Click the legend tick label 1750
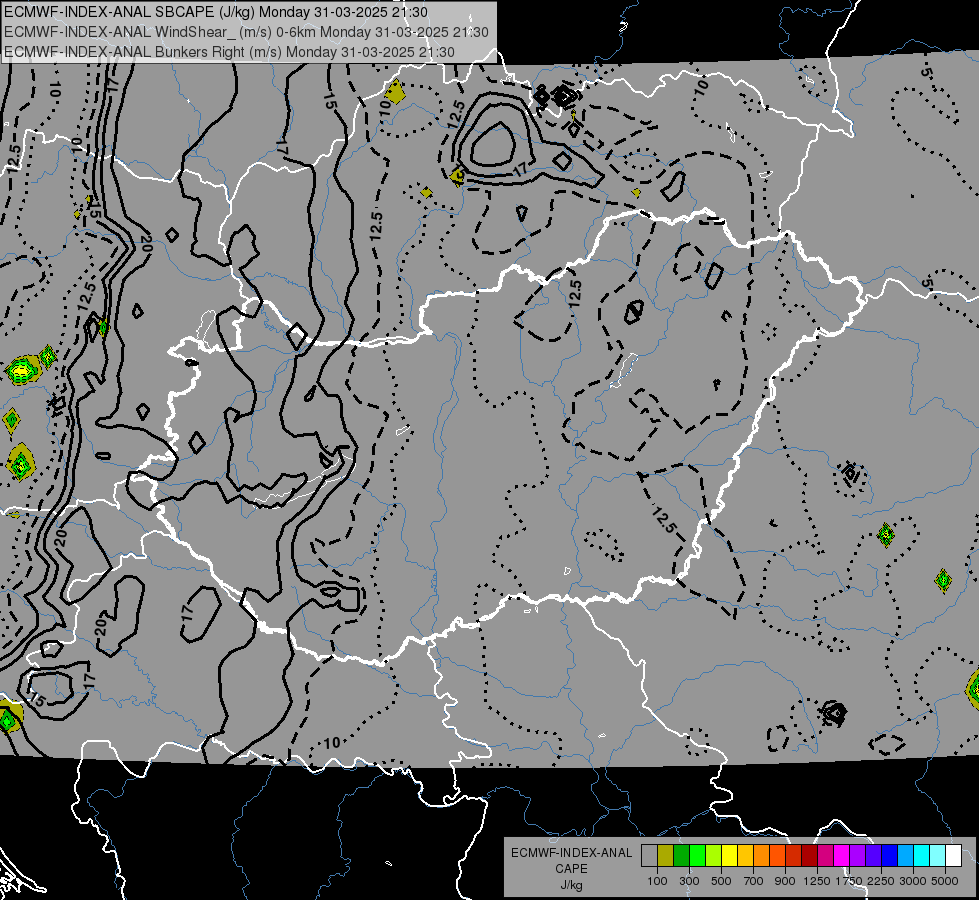 coord(849,881)
